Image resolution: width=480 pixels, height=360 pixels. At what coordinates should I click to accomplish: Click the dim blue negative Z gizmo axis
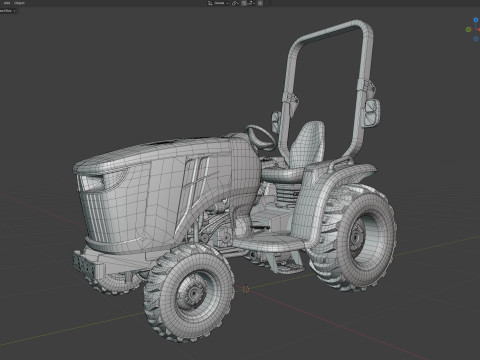476,39
